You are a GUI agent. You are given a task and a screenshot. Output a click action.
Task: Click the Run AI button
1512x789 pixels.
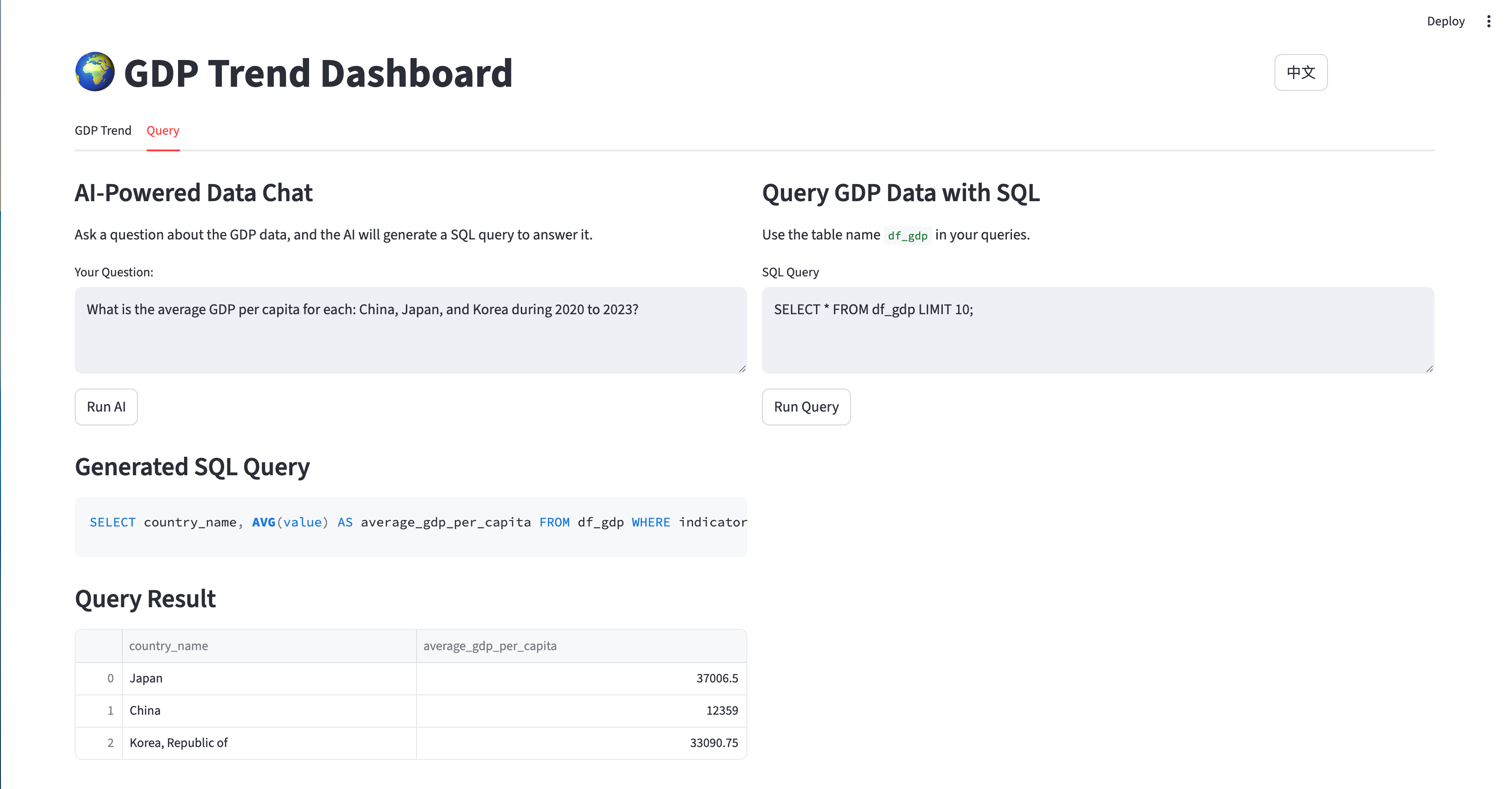tap(106, 407)
